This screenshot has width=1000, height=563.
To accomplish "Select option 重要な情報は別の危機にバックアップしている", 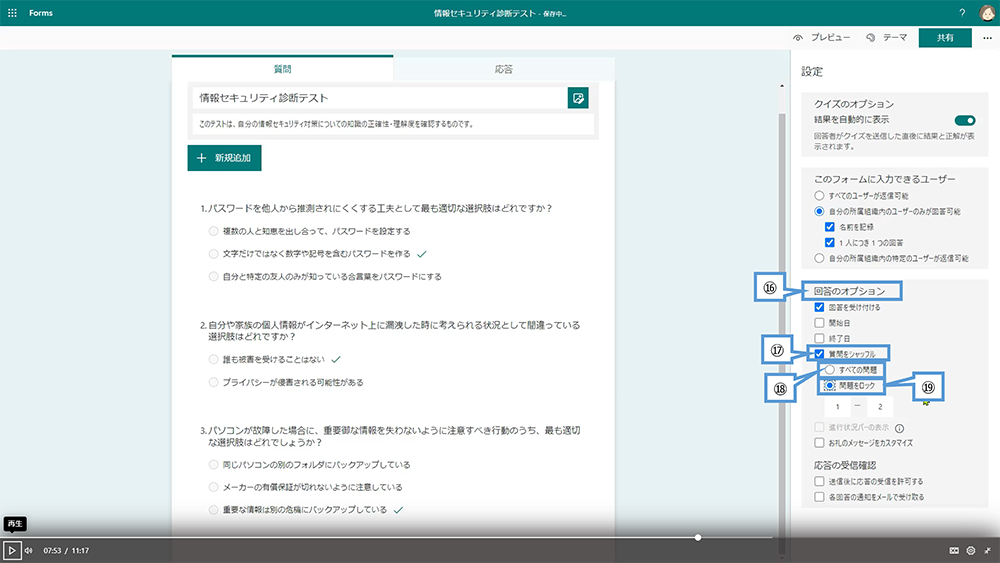I will [x=214, y=510].
